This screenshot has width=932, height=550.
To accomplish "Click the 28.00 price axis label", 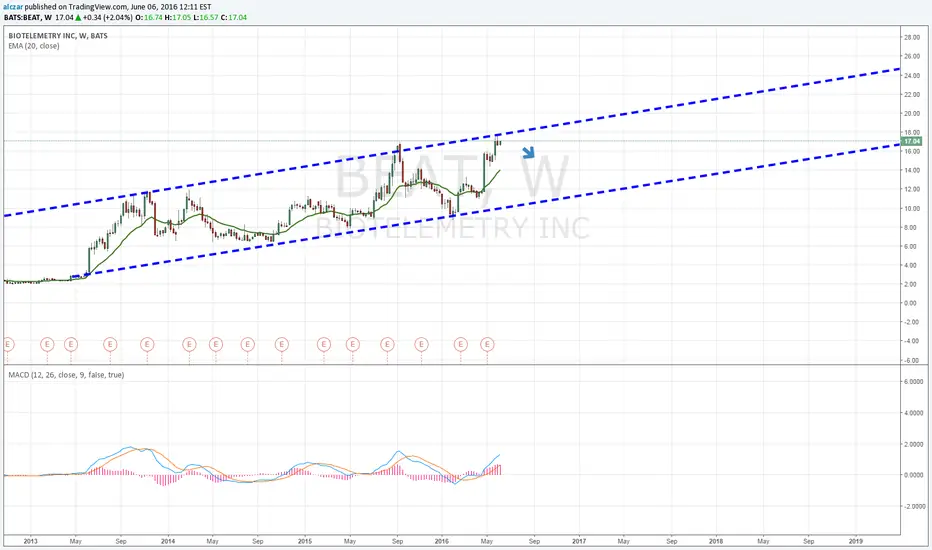I will tap(912, 37).
